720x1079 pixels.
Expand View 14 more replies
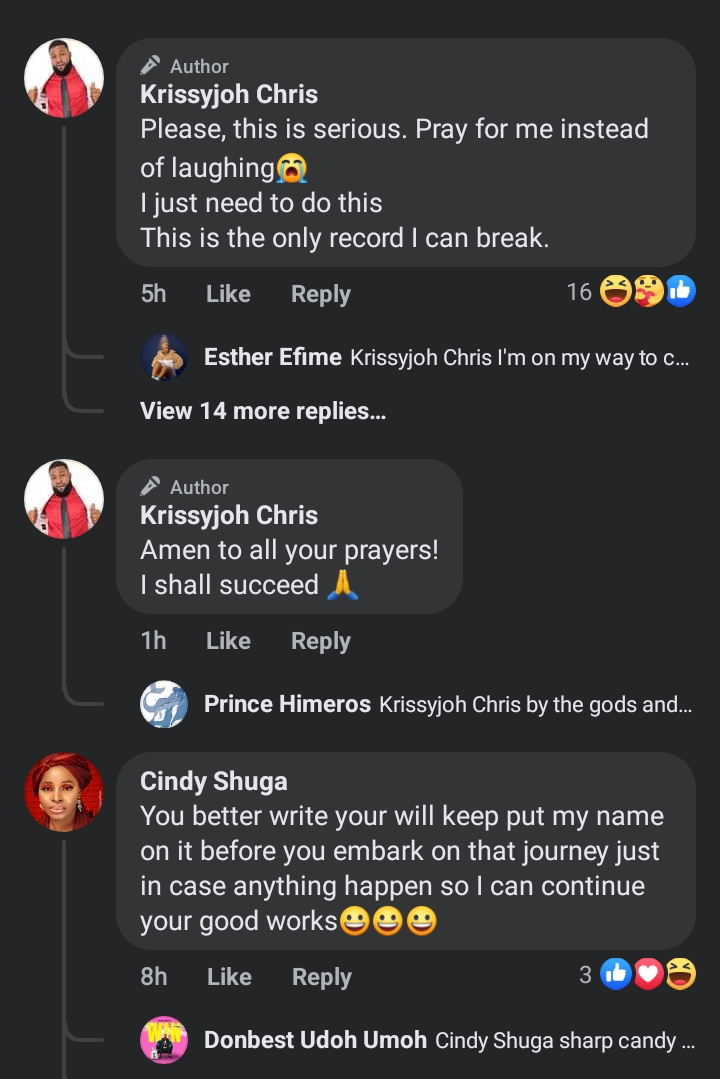[x=263, y=411]
